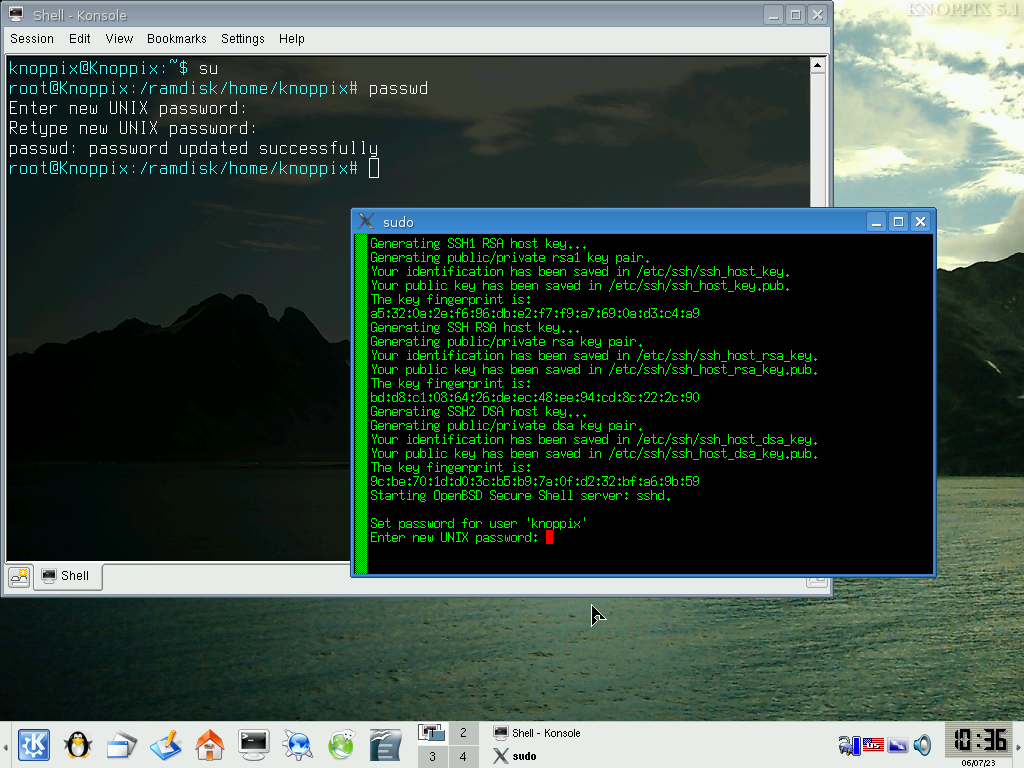Switch to virtual desktop 2

463,733
